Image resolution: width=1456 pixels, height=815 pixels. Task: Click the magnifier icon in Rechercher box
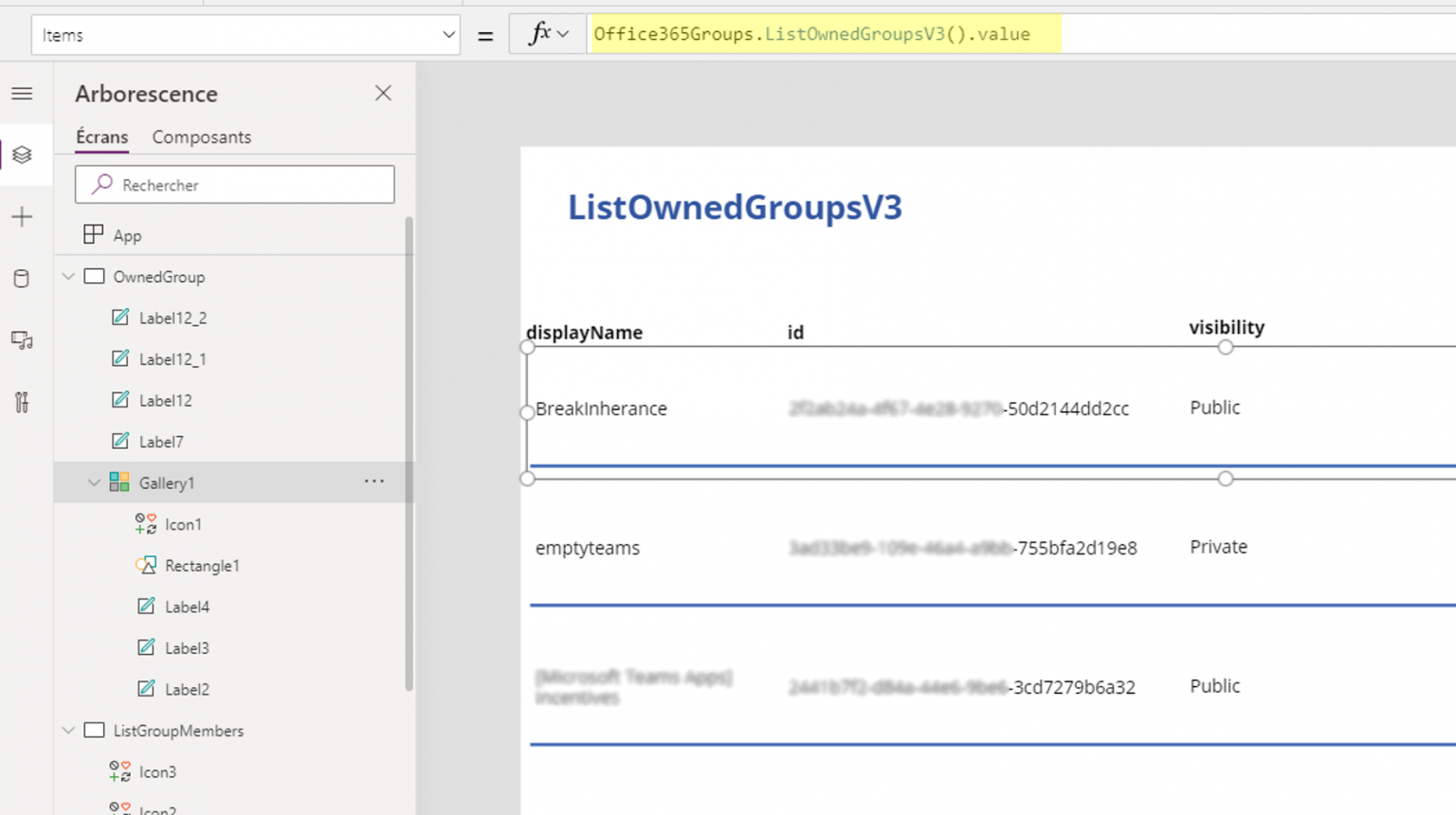(100, 184)
